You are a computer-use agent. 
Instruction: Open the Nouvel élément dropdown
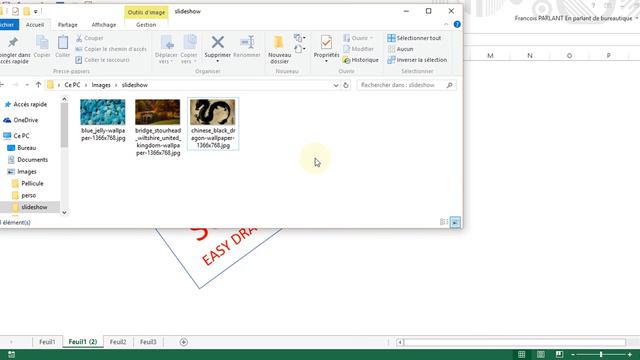pos(300,38)
